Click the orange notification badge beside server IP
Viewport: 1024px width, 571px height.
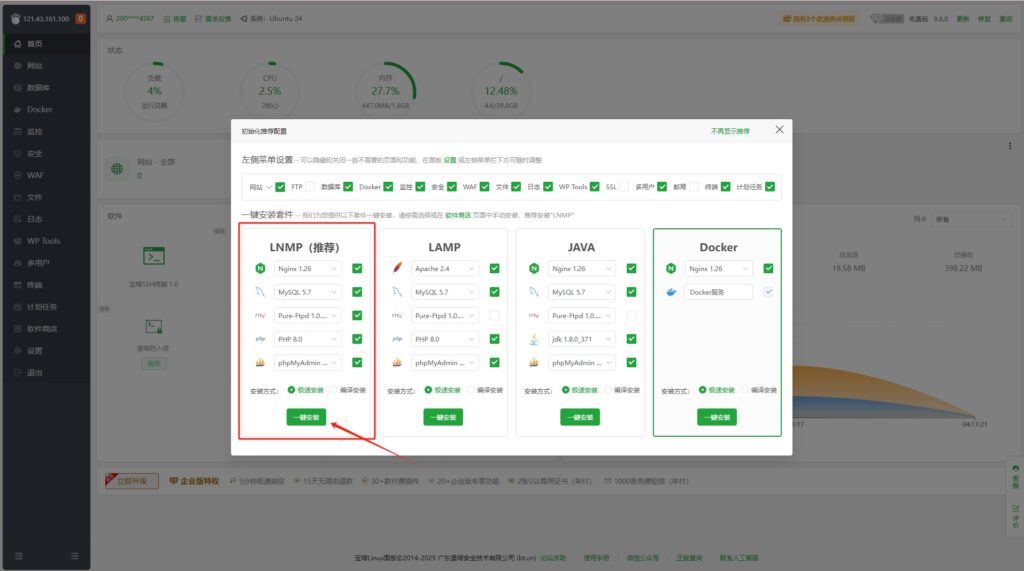coord(81,18)
